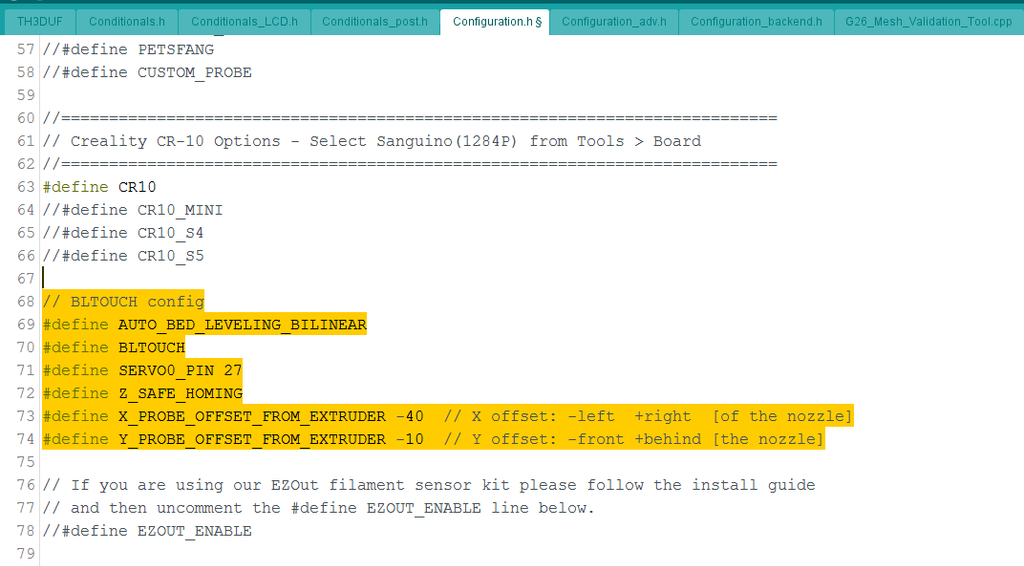
Task: Switch to the TH3DUF tab
Action: 40,22
